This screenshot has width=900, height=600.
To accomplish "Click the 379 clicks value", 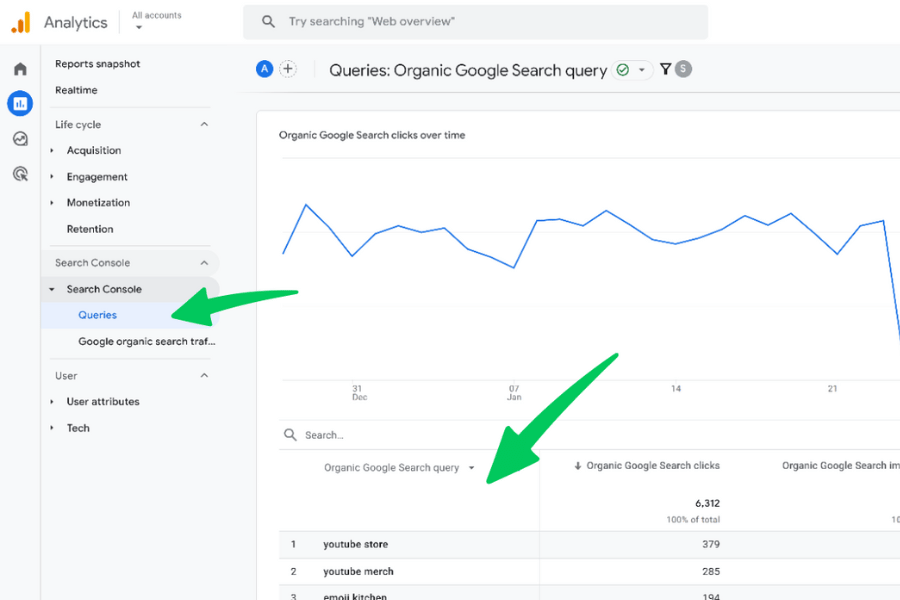I will pyautogui.click(x=711, y=544).
